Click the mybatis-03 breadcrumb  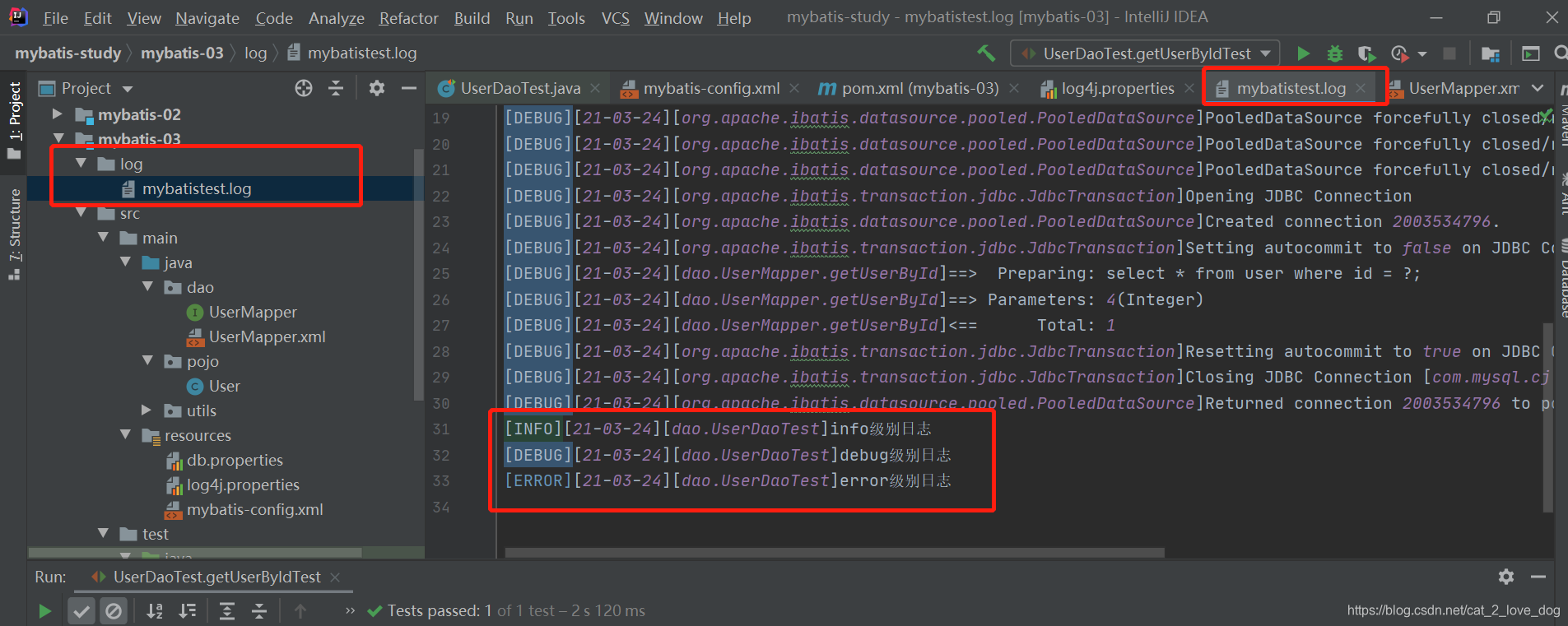click(182, 53)
